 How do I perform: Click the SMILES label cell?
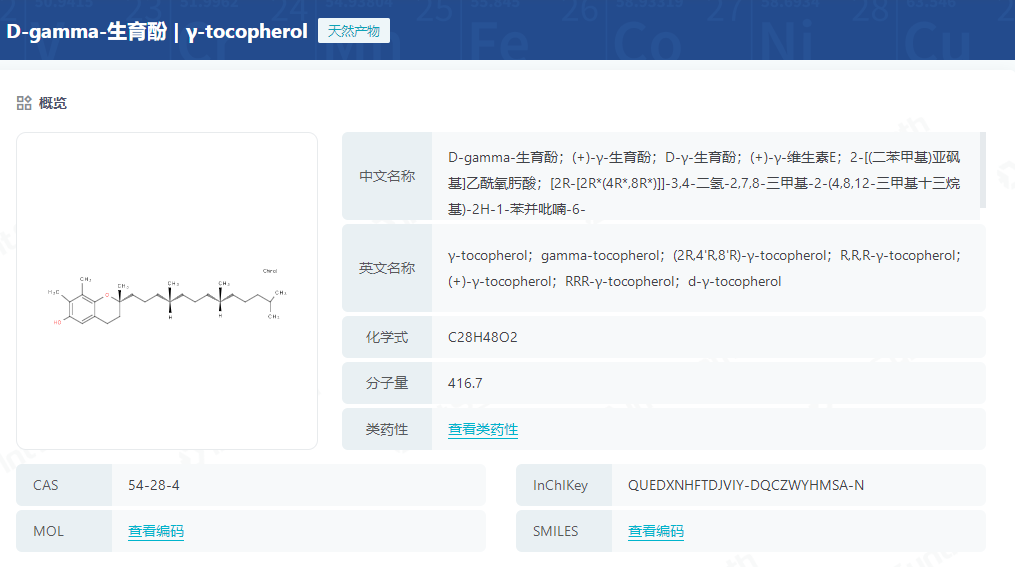pyautogui.click(x=564, y=531)
